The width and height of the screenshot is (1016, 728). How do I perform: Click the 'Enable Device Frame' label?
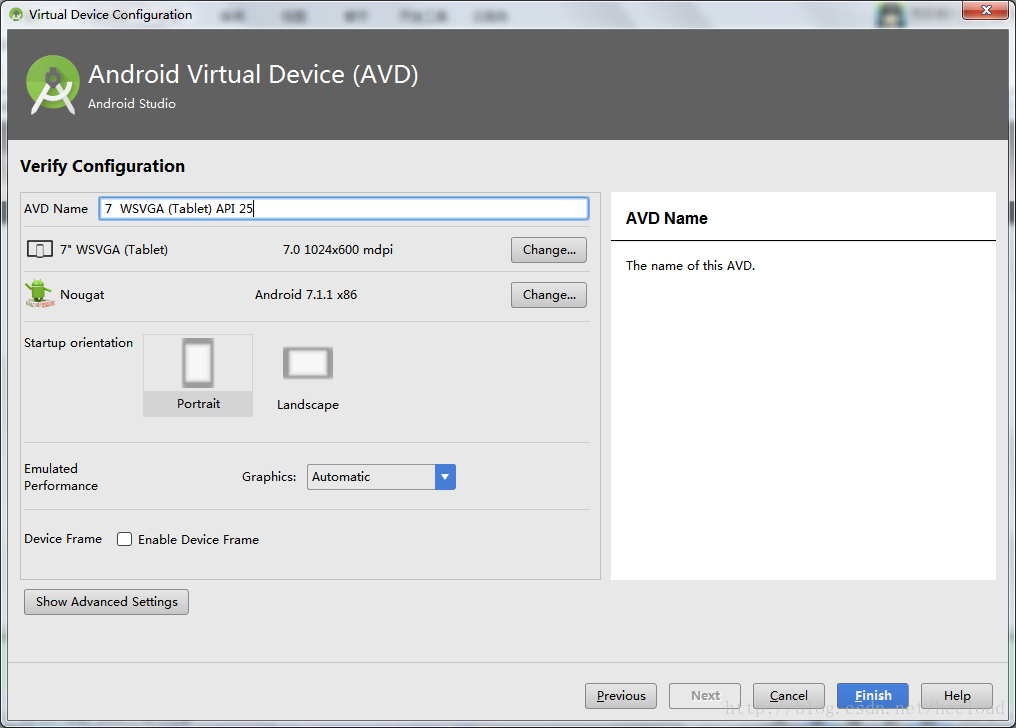(198, 540)
